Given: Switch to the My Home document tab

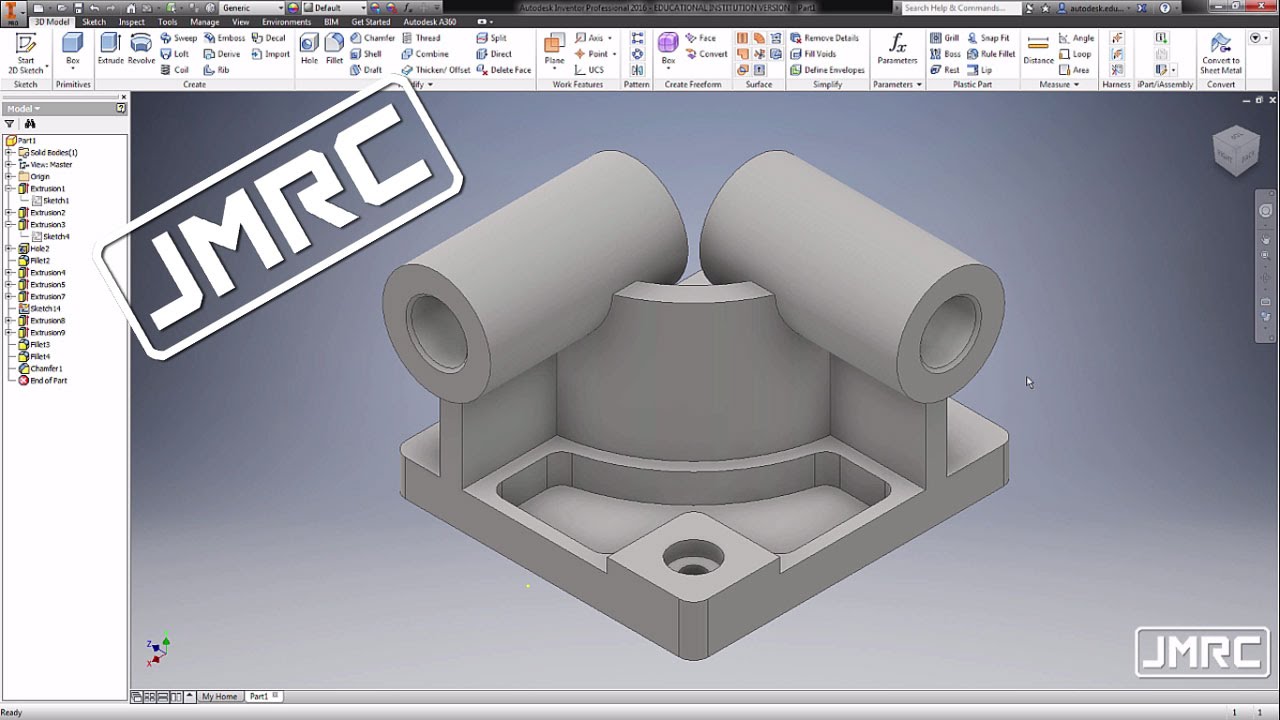Looking at the screenshot, I should click(x=219, y=697).
